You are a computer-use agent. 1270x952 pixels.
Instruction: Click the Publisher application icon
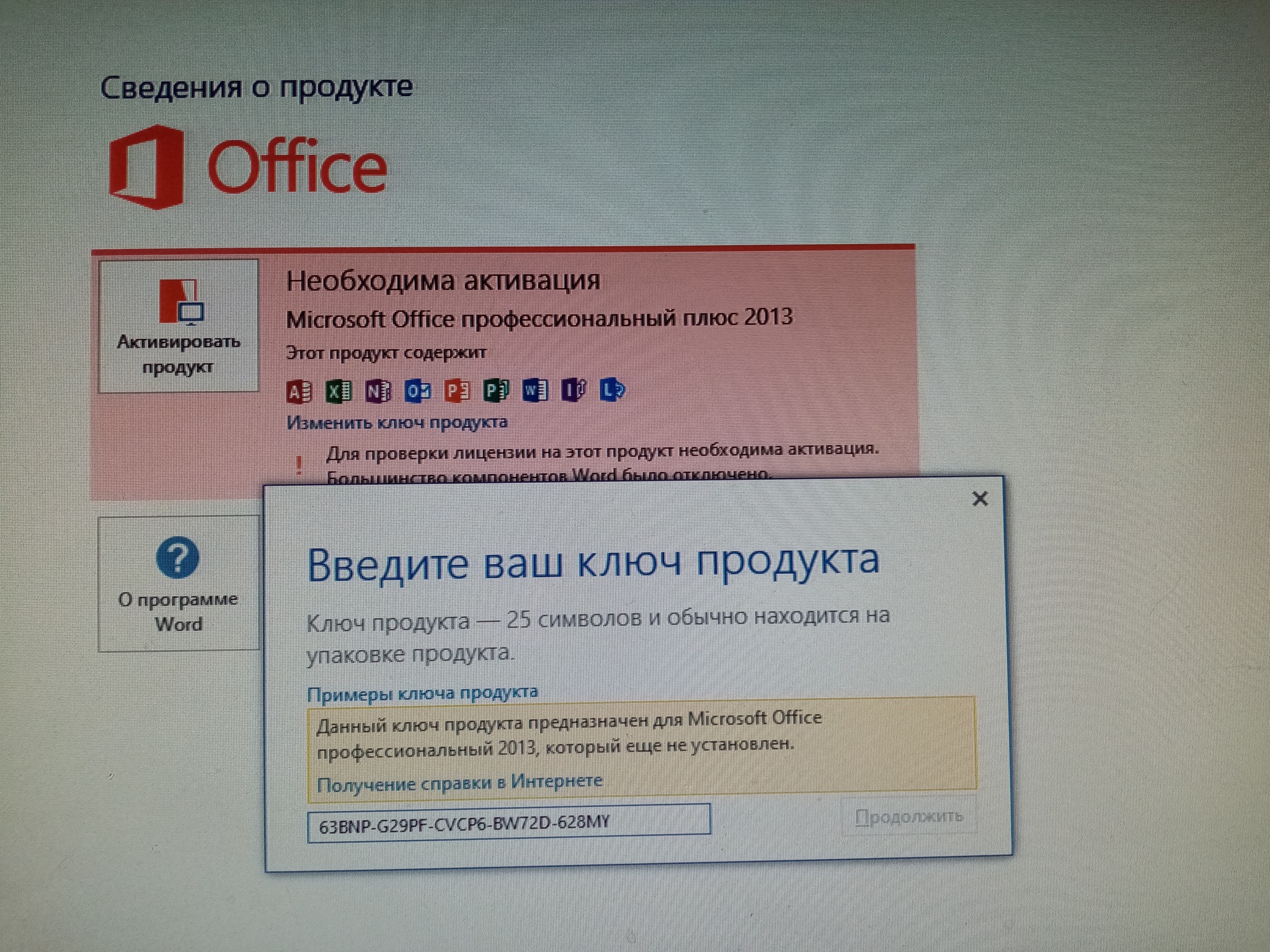pos(496,390)
